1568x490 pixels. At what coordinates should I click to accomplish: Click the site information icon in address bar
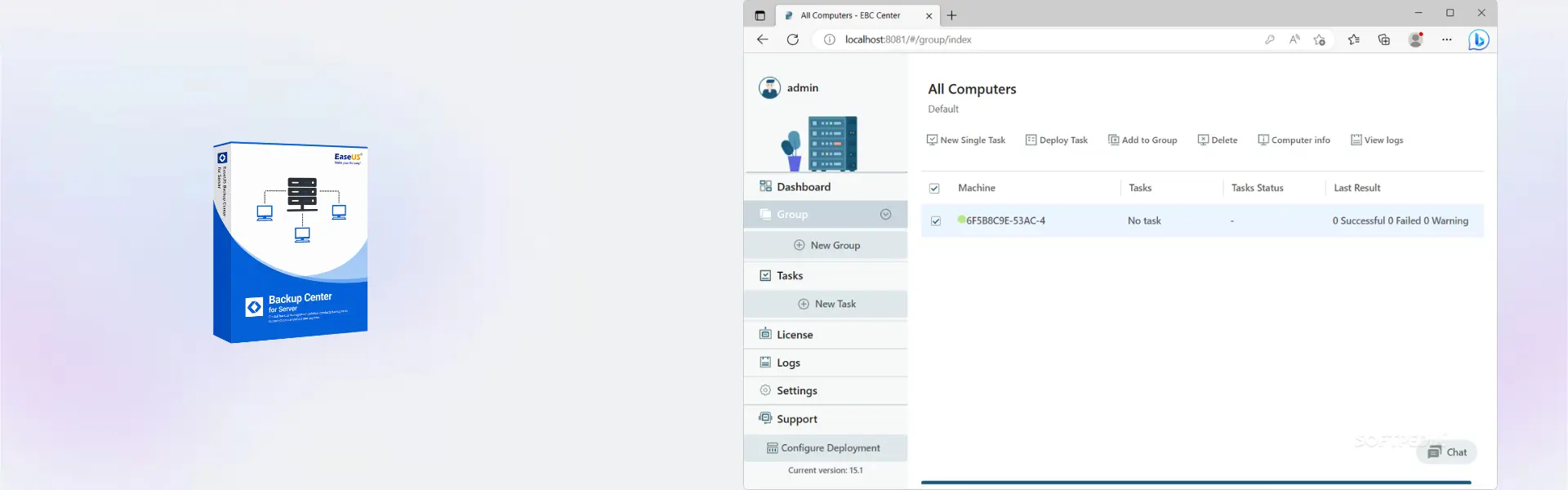[x=829, y=39]
